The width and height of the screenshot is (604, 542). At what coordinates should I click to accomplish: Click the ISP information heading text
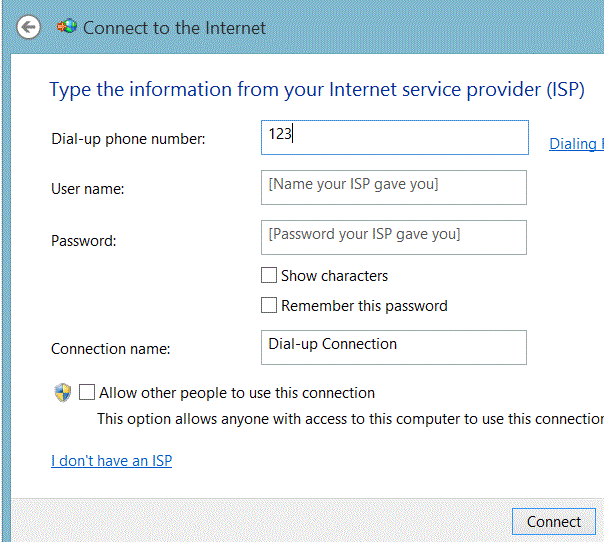[317, 90]
